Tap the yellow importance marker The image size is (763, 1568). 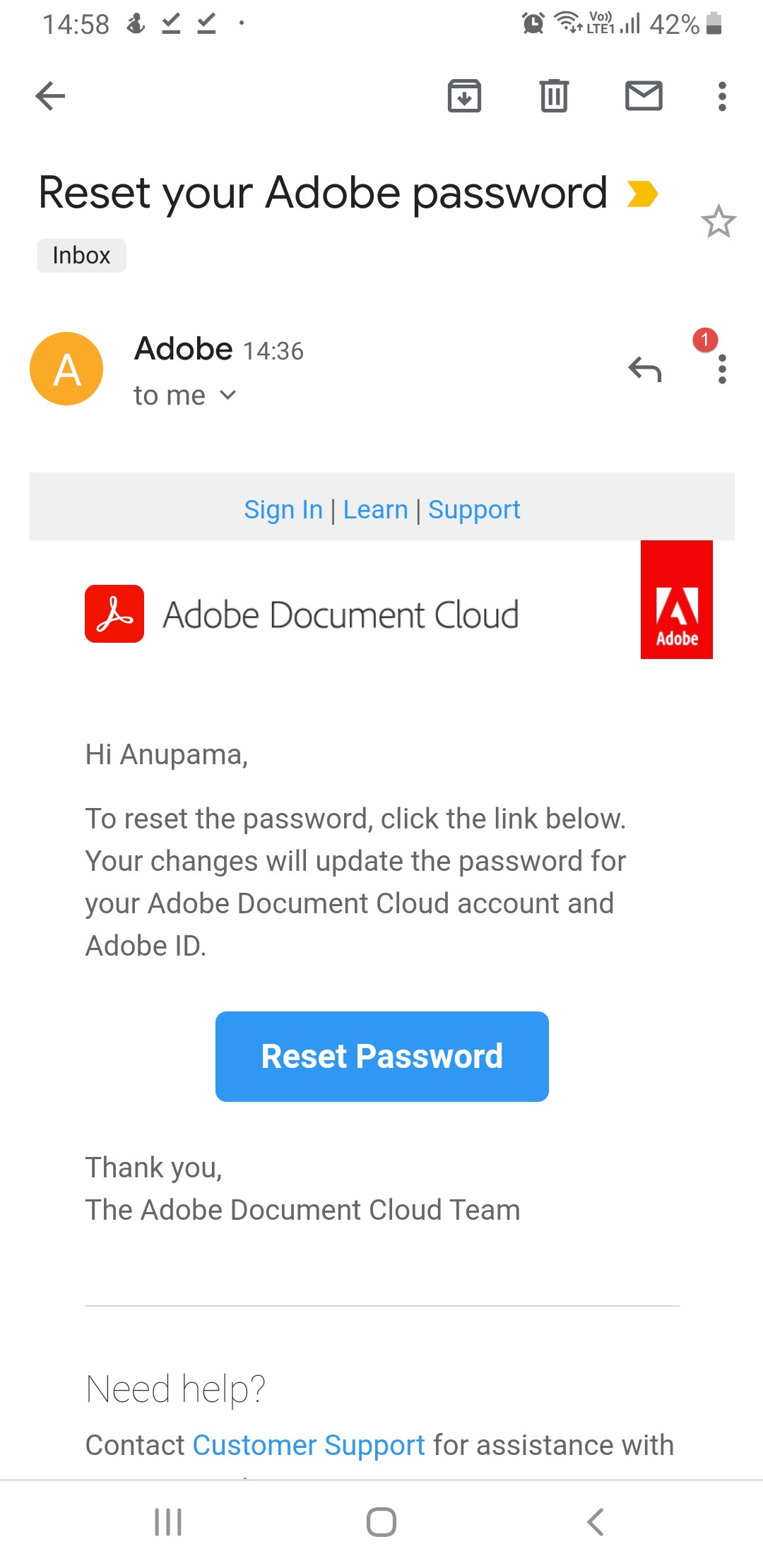pos(642,194)
